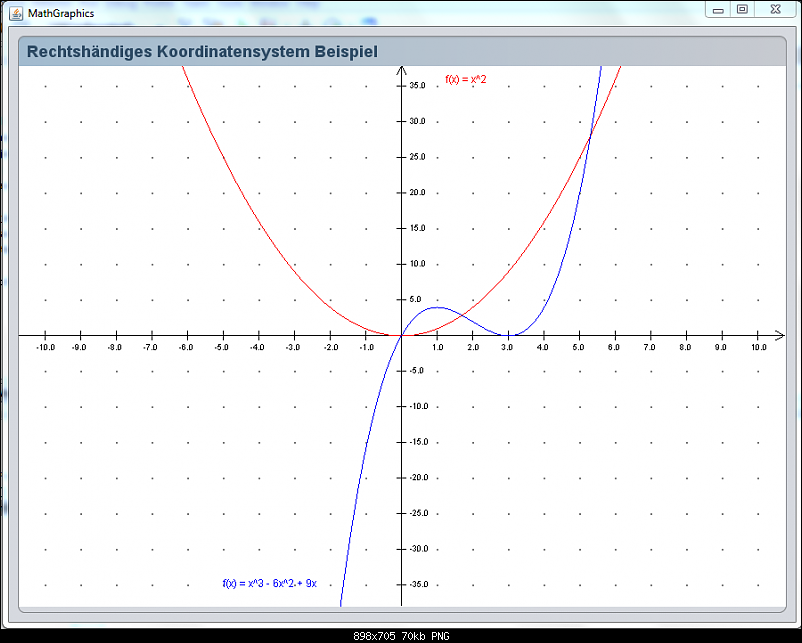Image resolution: width=802 pixels, height=643 pixels.
Task: Click the -5.0 tick label on x-axis
Action: tap(222, 348)
